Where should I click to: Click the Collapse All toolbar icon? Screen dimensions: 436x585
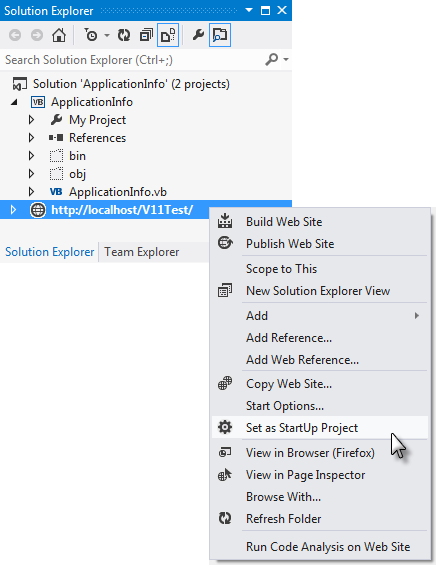click(146, 35)
